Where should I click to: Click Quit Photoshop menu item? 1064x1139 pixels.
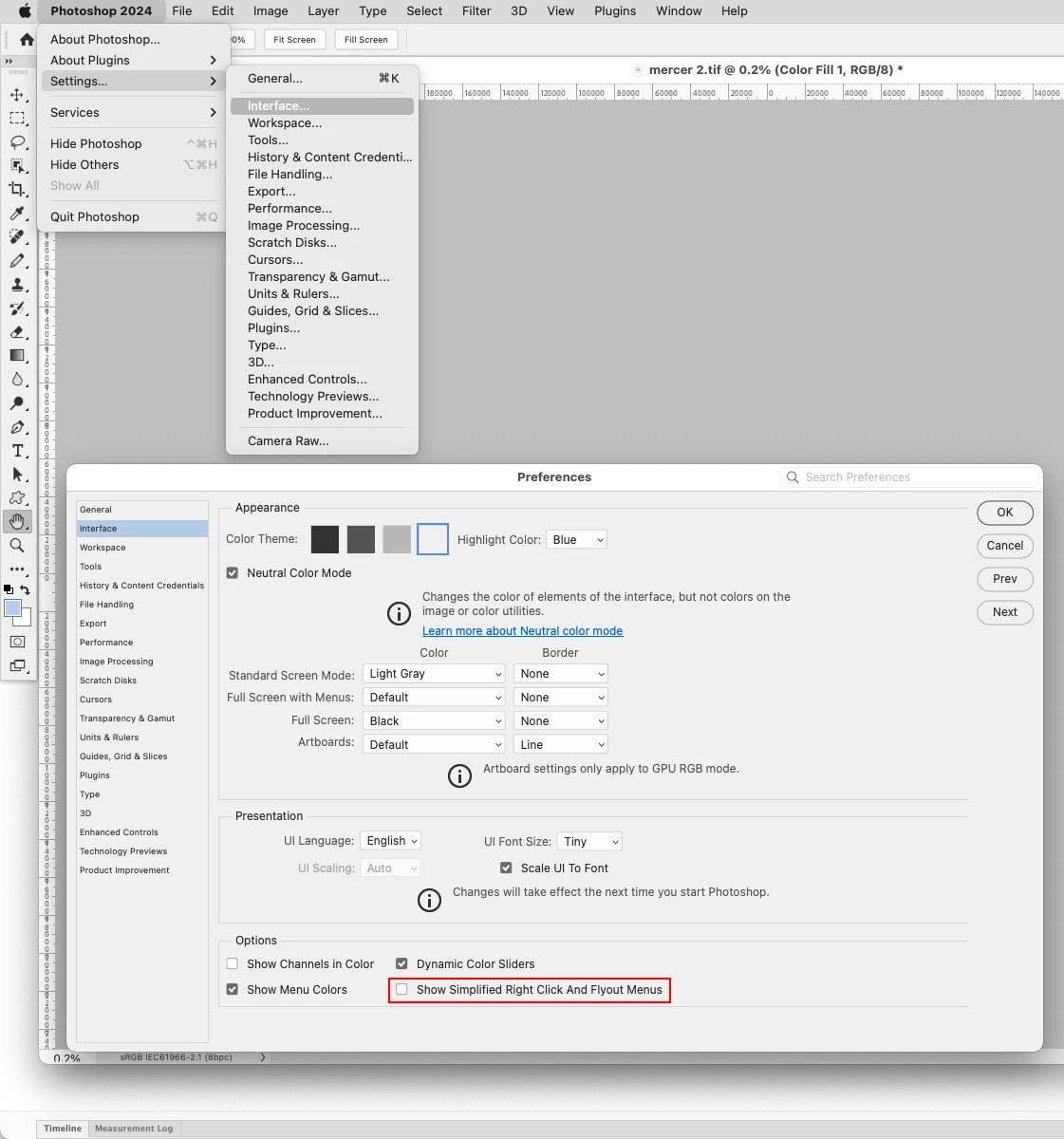pyautogui.click(x=134, y=216)
